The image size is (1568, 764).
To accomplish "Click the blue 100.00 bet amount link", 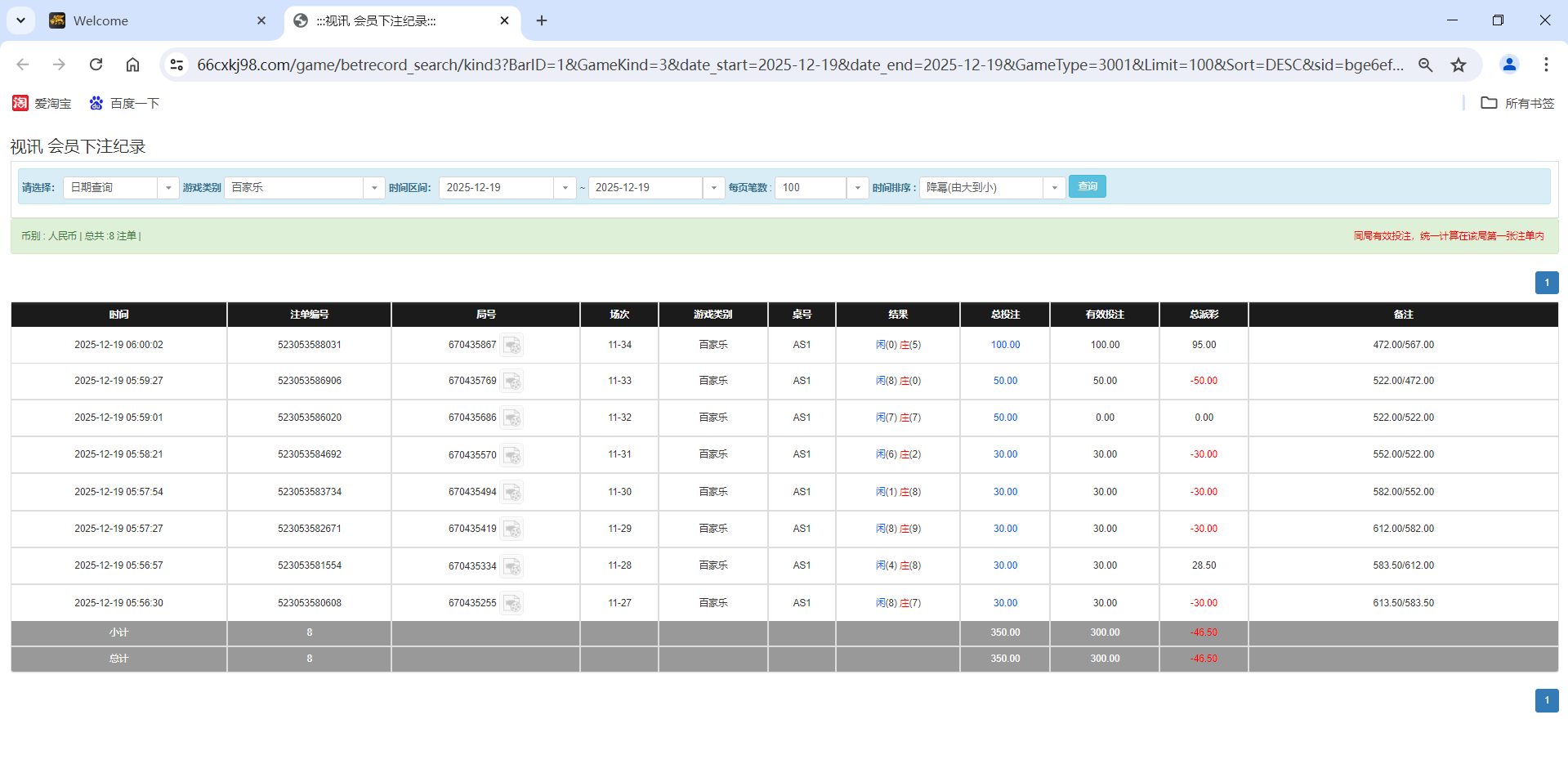I will (x=1004, y=345).
